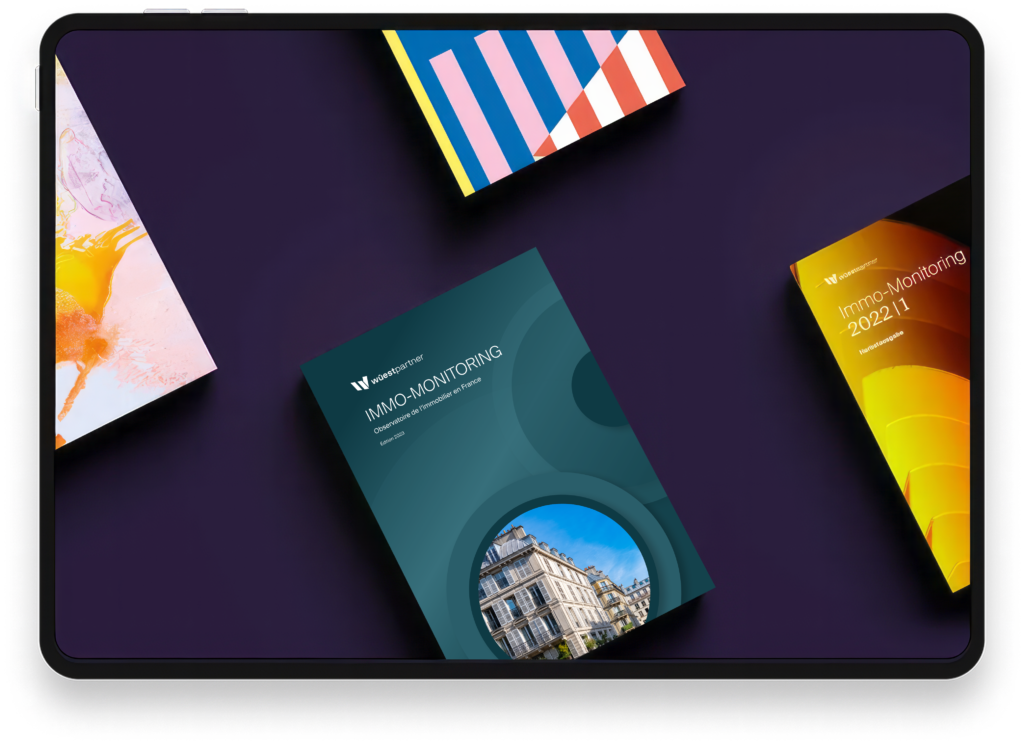Click the "IMMO-MONITORING" title on the teal cover

[433, 383]
